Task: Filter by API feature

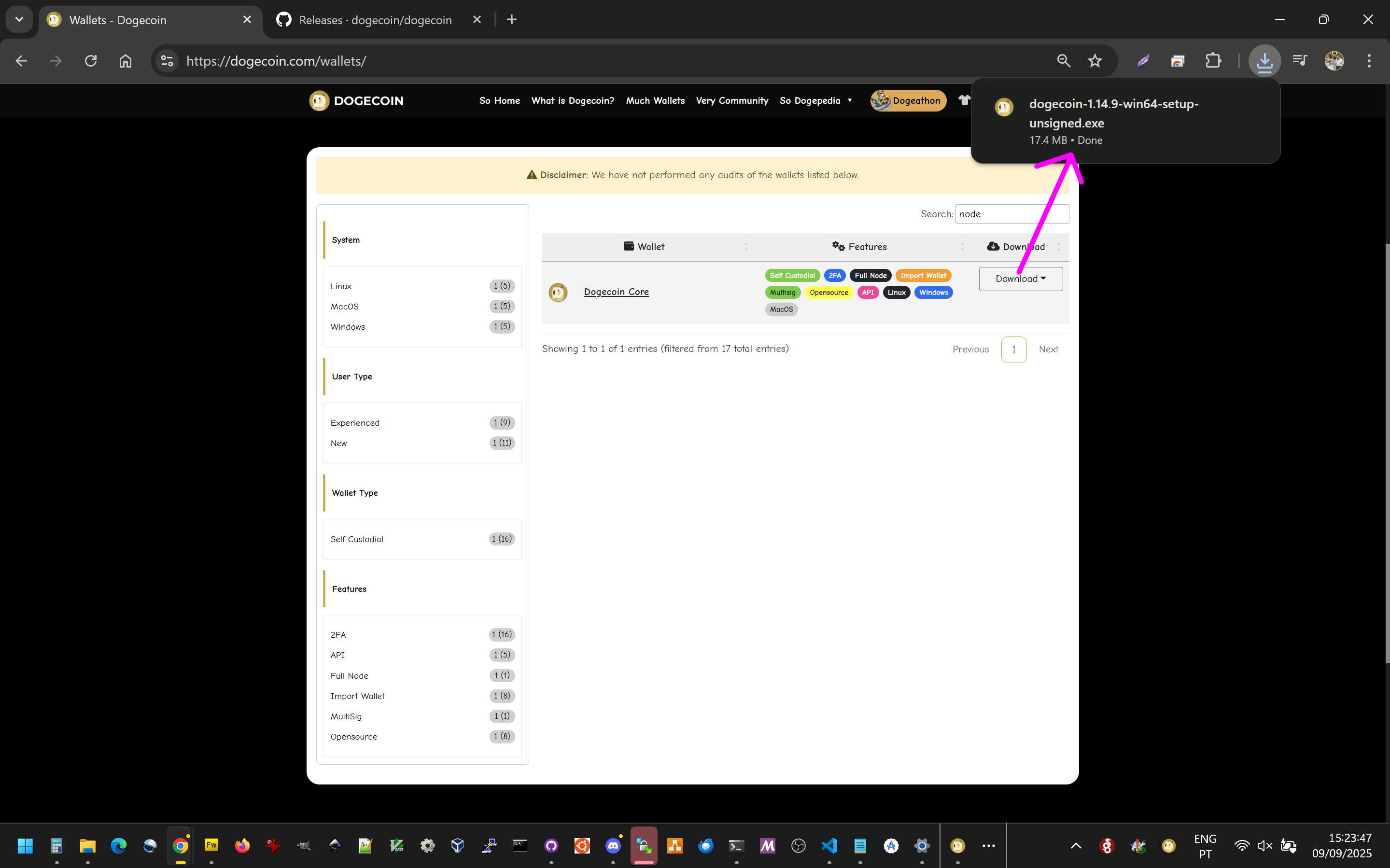Action: (x=422, y=655)
